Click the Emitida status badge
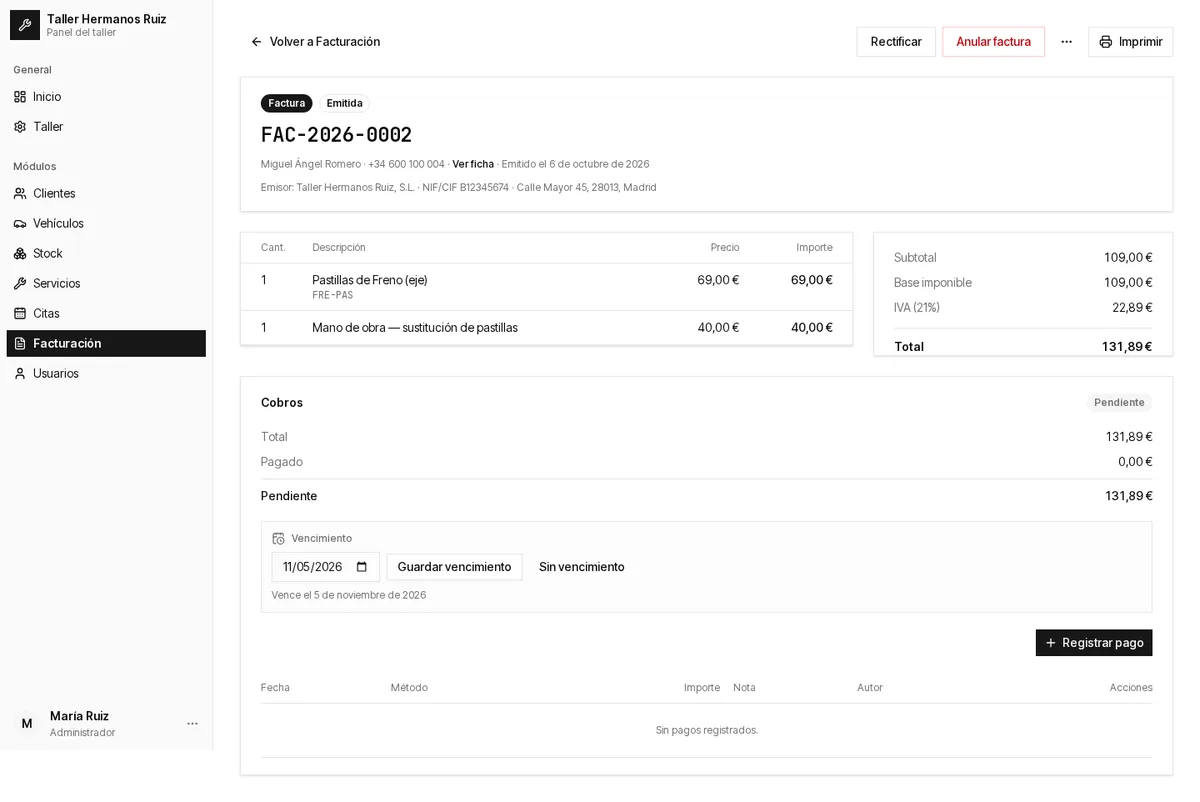Viewport: 1200px width, 802px height. [x=345, y=103]
